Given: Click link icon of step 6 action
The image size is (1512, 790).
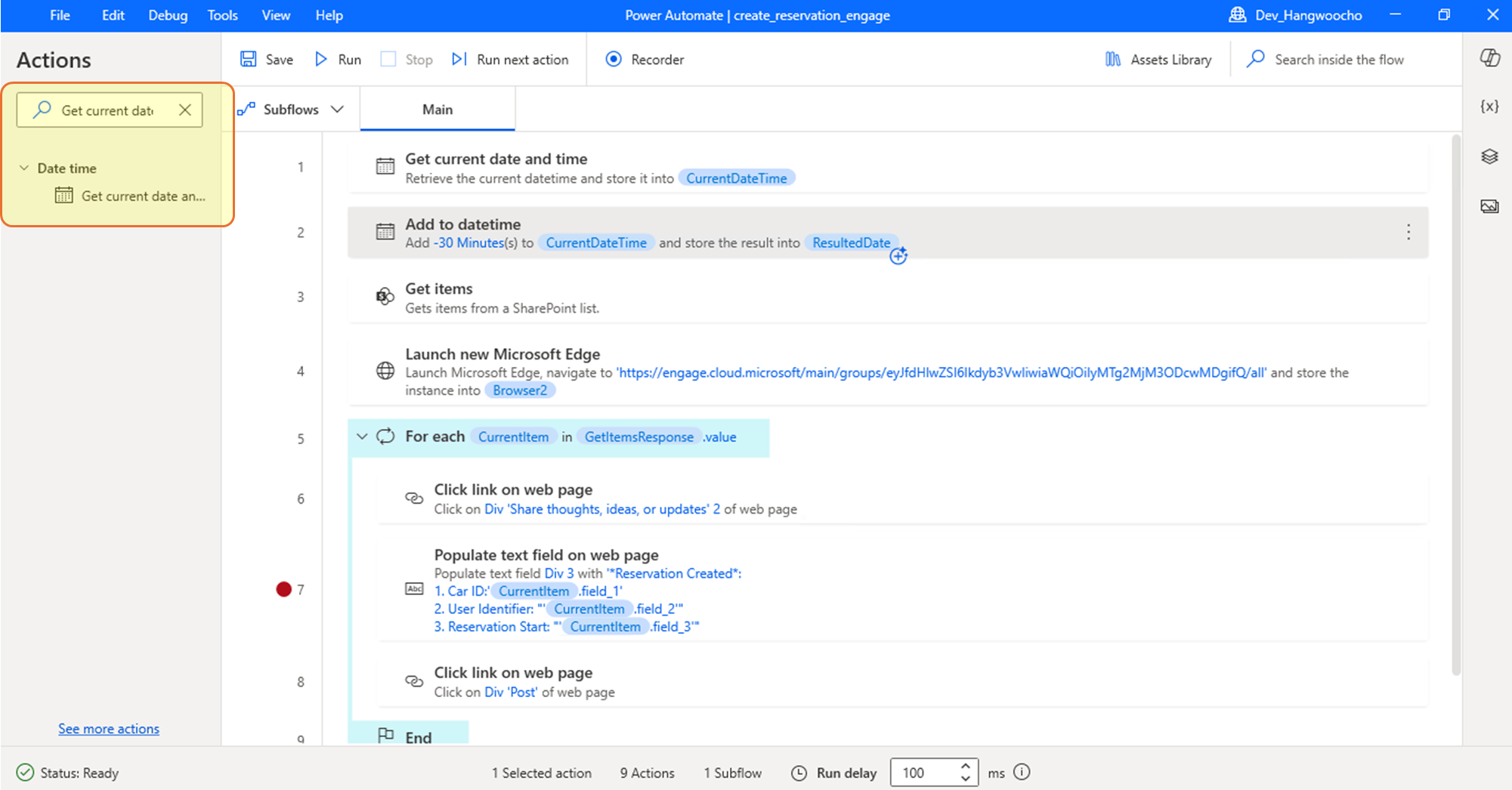Looking at the screenshot, I should 414,498.
